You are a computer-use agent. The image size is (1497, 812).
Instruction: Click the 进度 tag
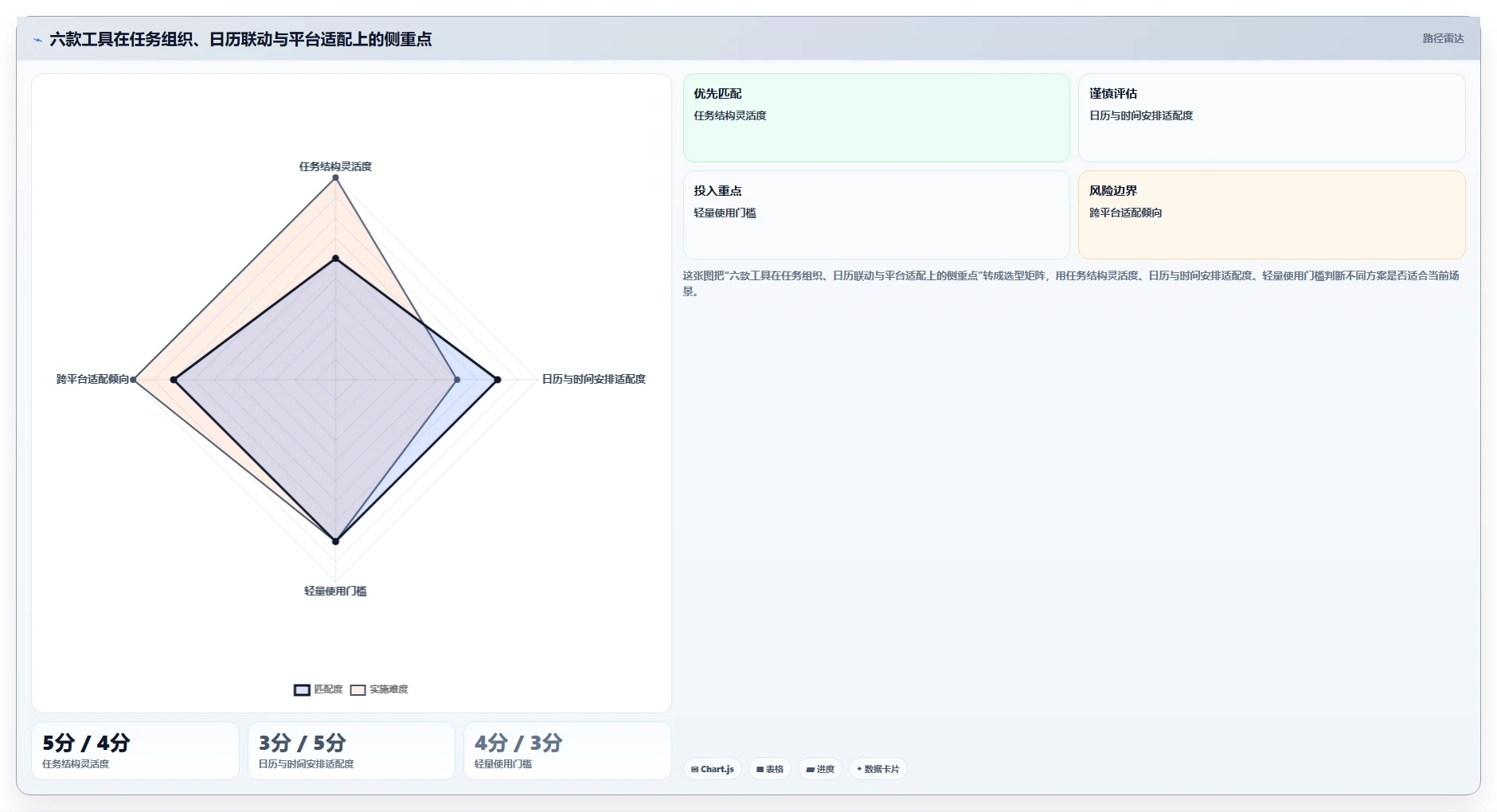pyautogui.click(x=820, y=769)
